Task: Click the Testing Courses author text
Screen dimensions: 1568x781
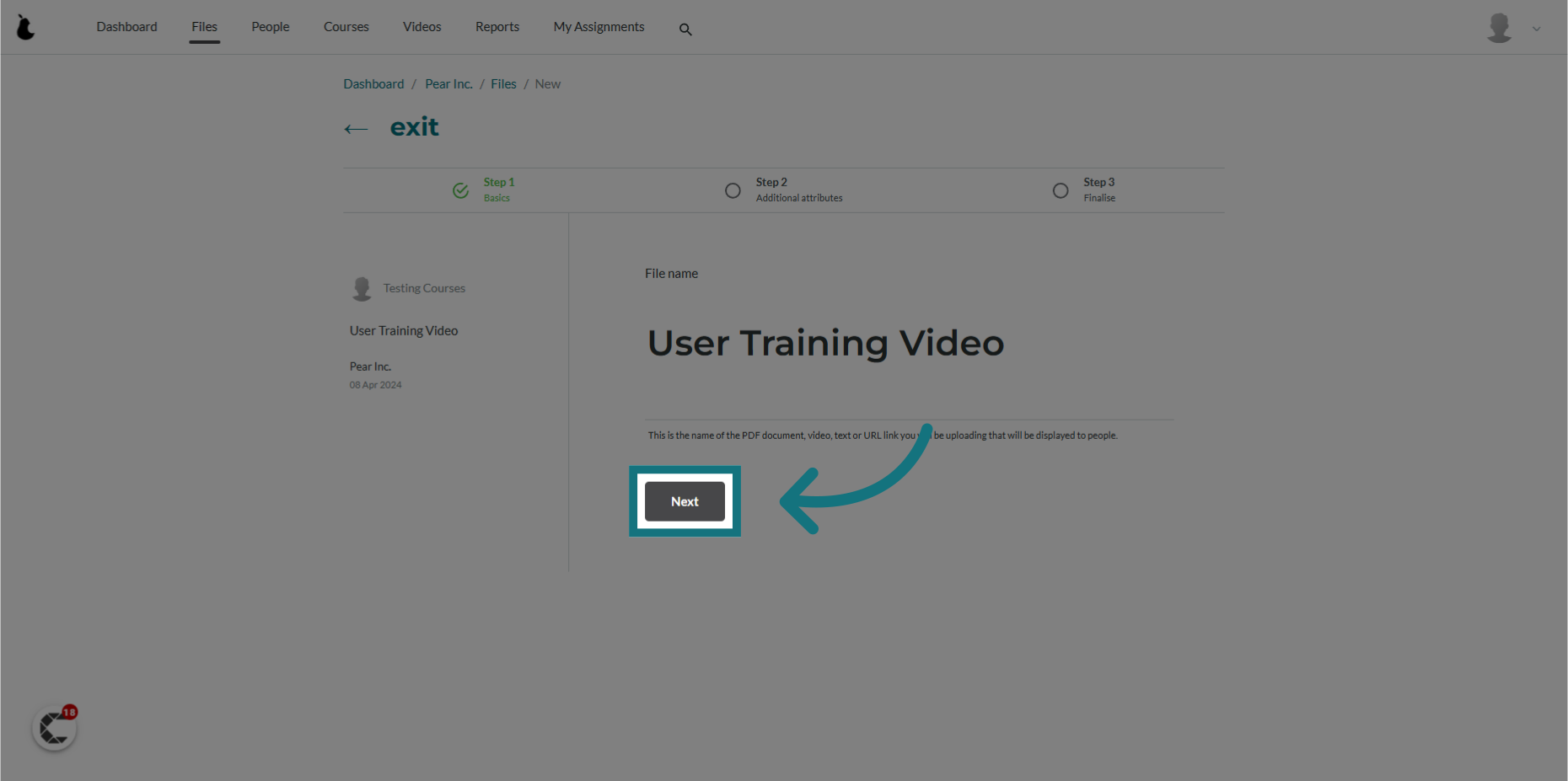Action: 424,288
